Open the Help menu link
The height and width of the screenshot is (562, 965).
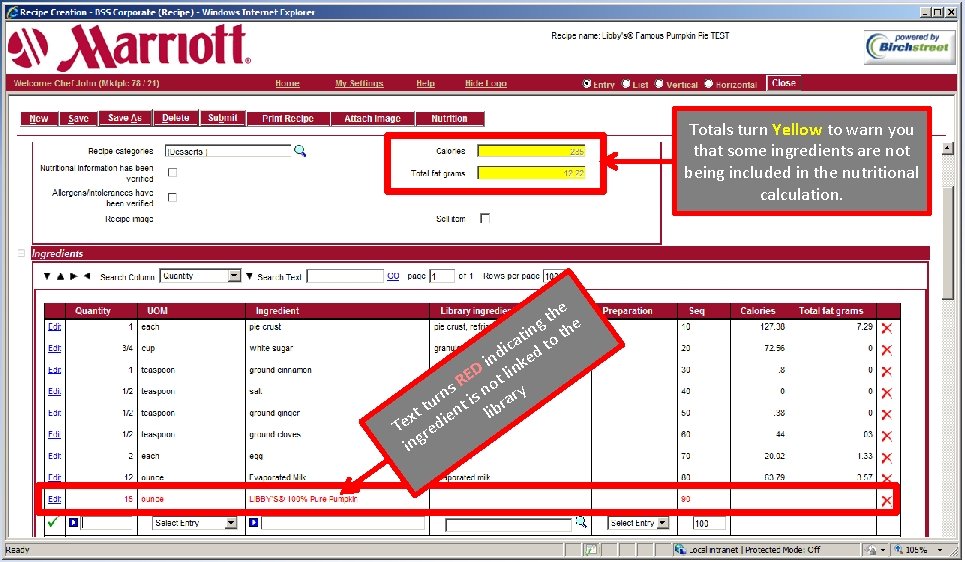point(425,83)
